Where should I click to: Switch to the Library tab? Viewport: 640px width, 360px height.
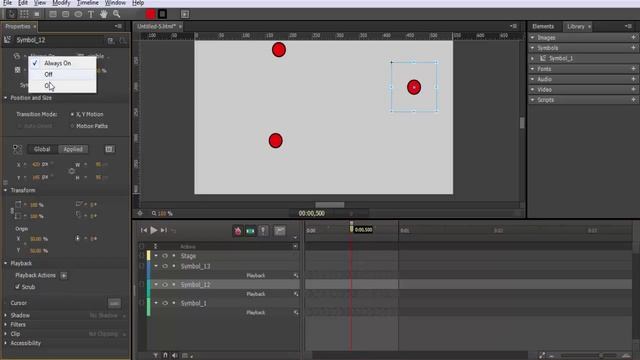[576, 27]
